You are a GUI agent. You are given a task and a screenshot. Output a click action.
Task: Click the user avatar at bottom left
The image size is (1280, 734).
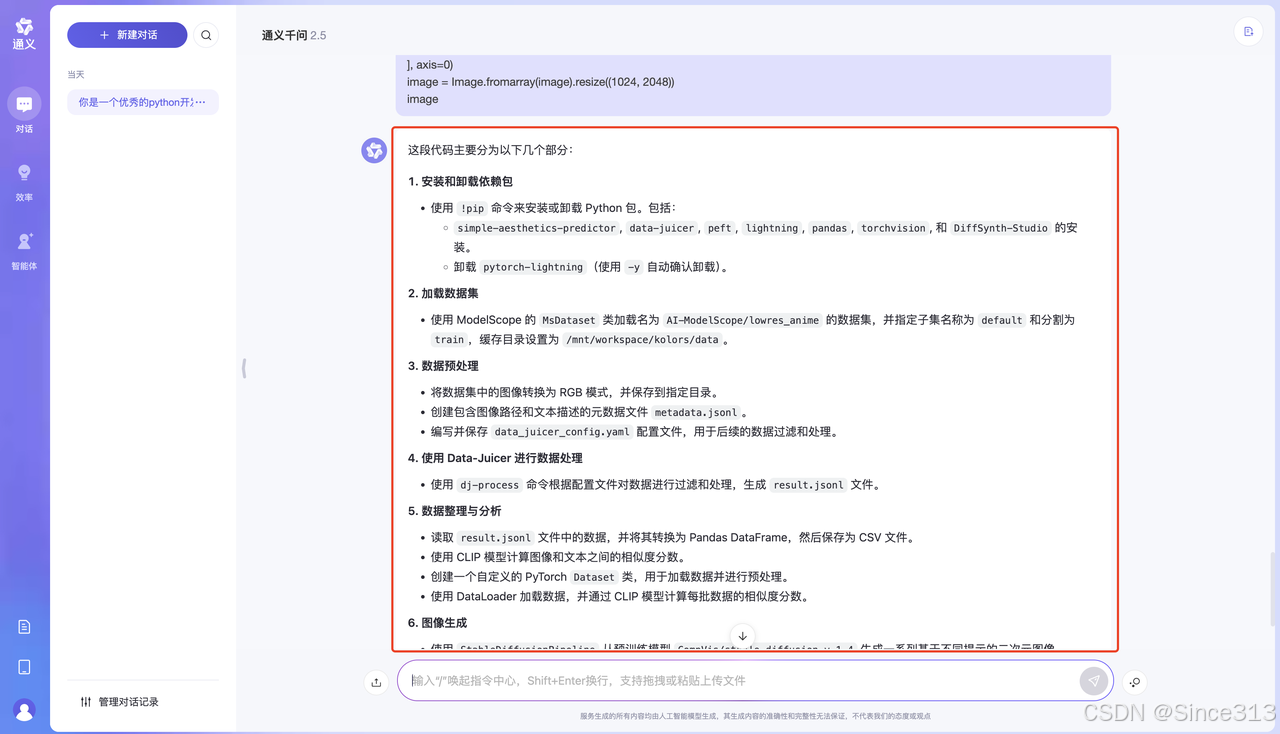[x=23, y=711]
